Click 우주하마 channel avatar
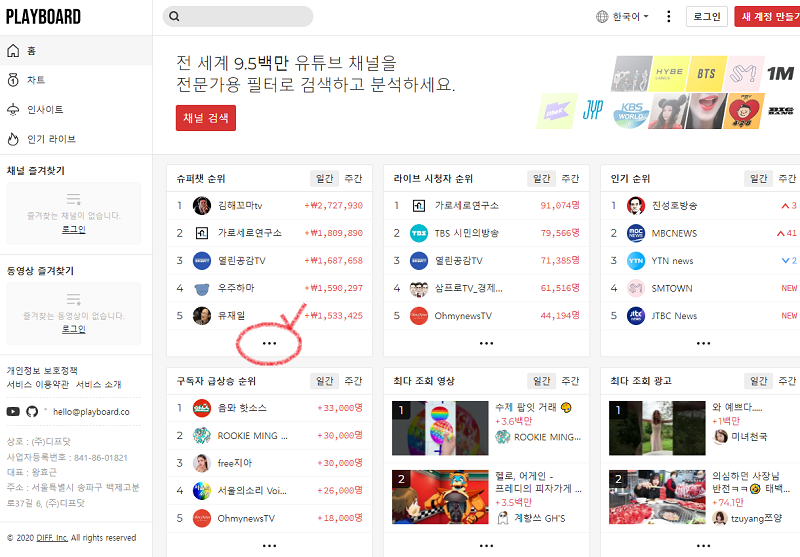 [x=202, y=288]
